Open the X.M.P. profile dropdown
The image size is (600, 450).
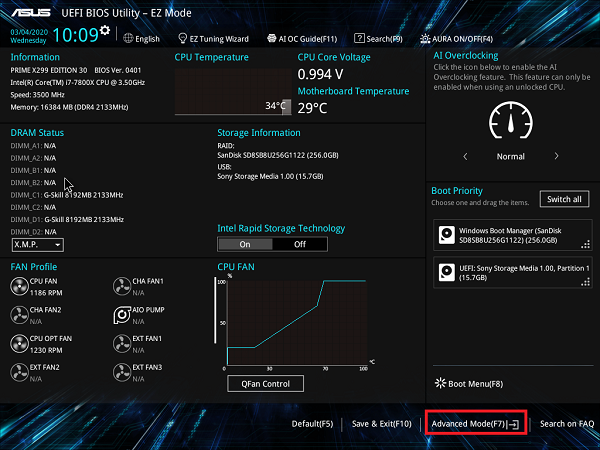click(x=38, y=244)
